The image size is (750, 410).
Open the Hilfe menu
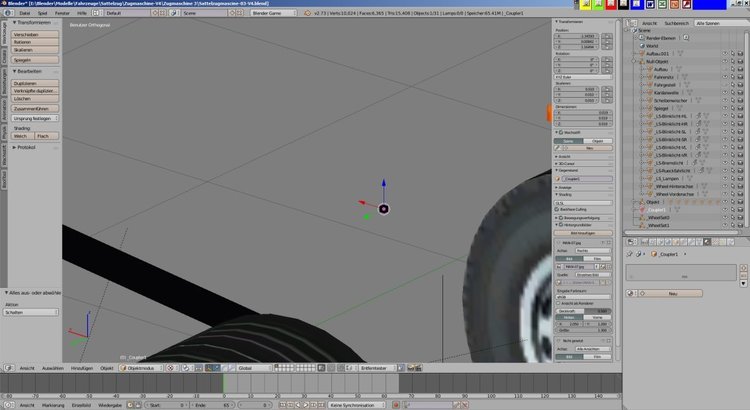82,13
